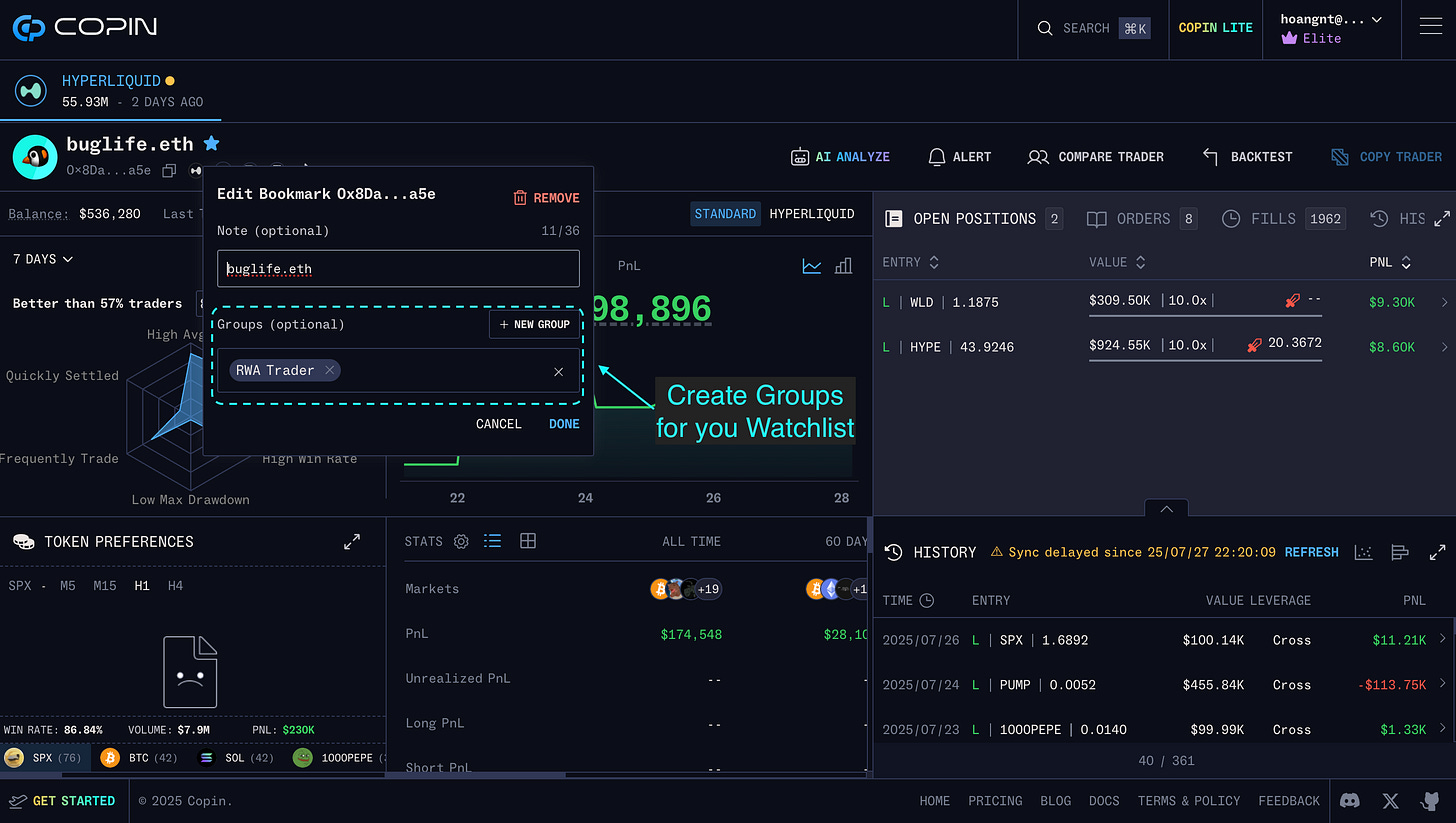Cancel the Edit Bookmark dialog
Viewport: 1456px width, 823px height.
(498, 424)
